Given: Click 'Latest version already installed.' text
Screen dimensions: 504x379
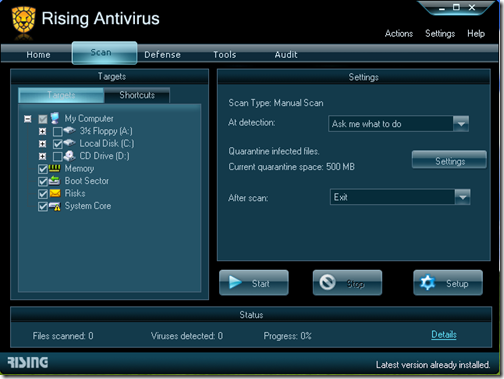Looking at the screenshot, I should tap(433, 365).
